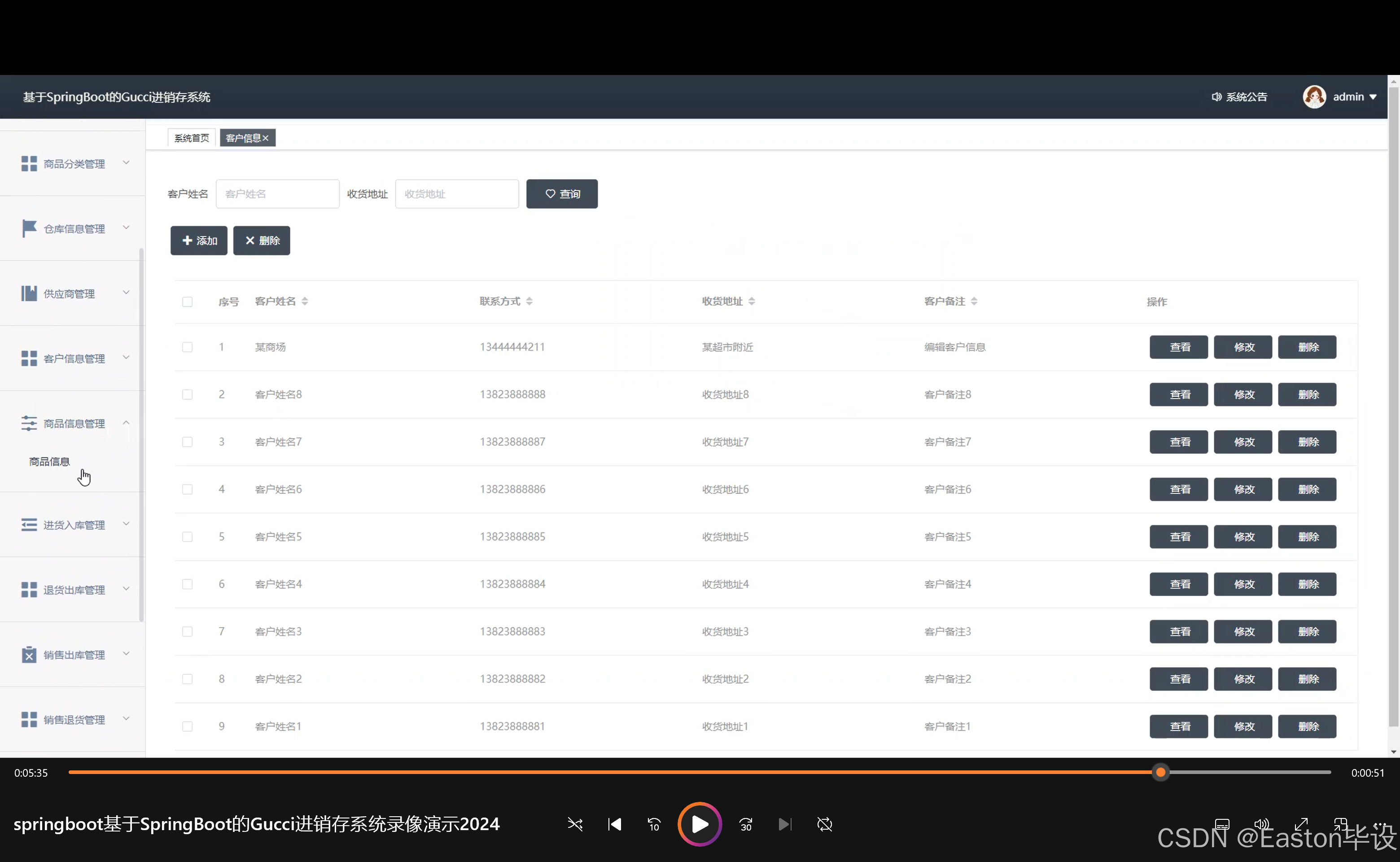This screenshot has width=1400, height=862.
Task: Click the admin user avatar
Action: 1314,97
